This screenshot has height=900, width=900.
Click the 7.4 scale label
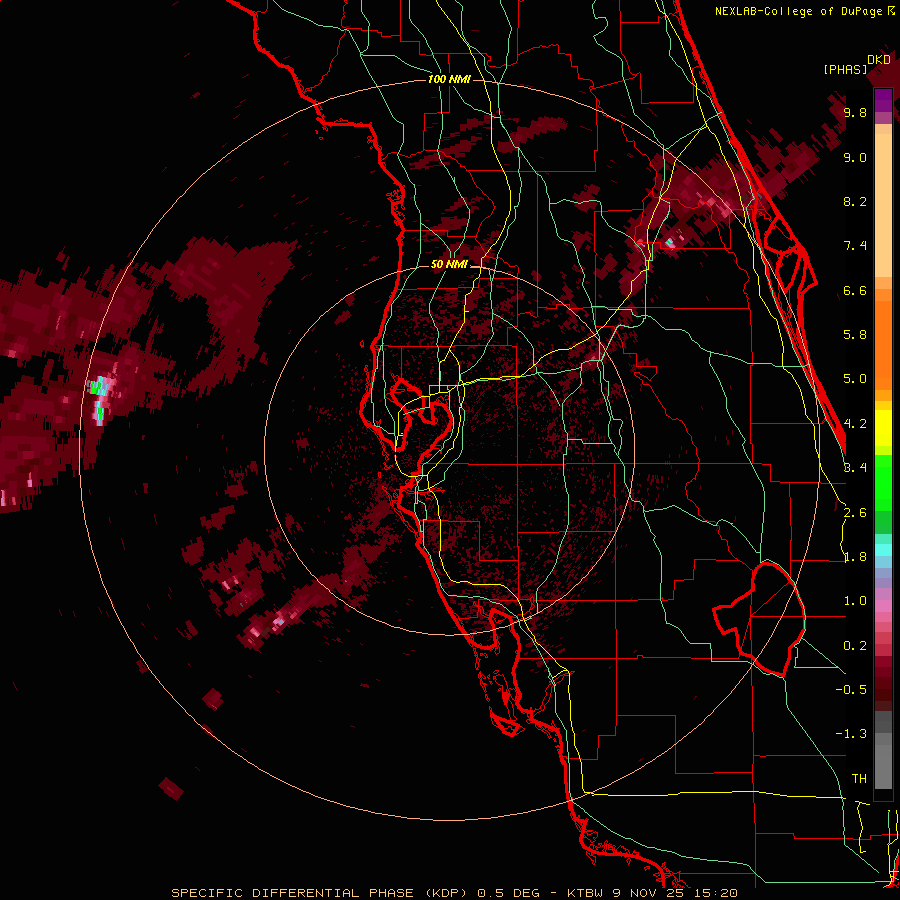coord(855,246)
